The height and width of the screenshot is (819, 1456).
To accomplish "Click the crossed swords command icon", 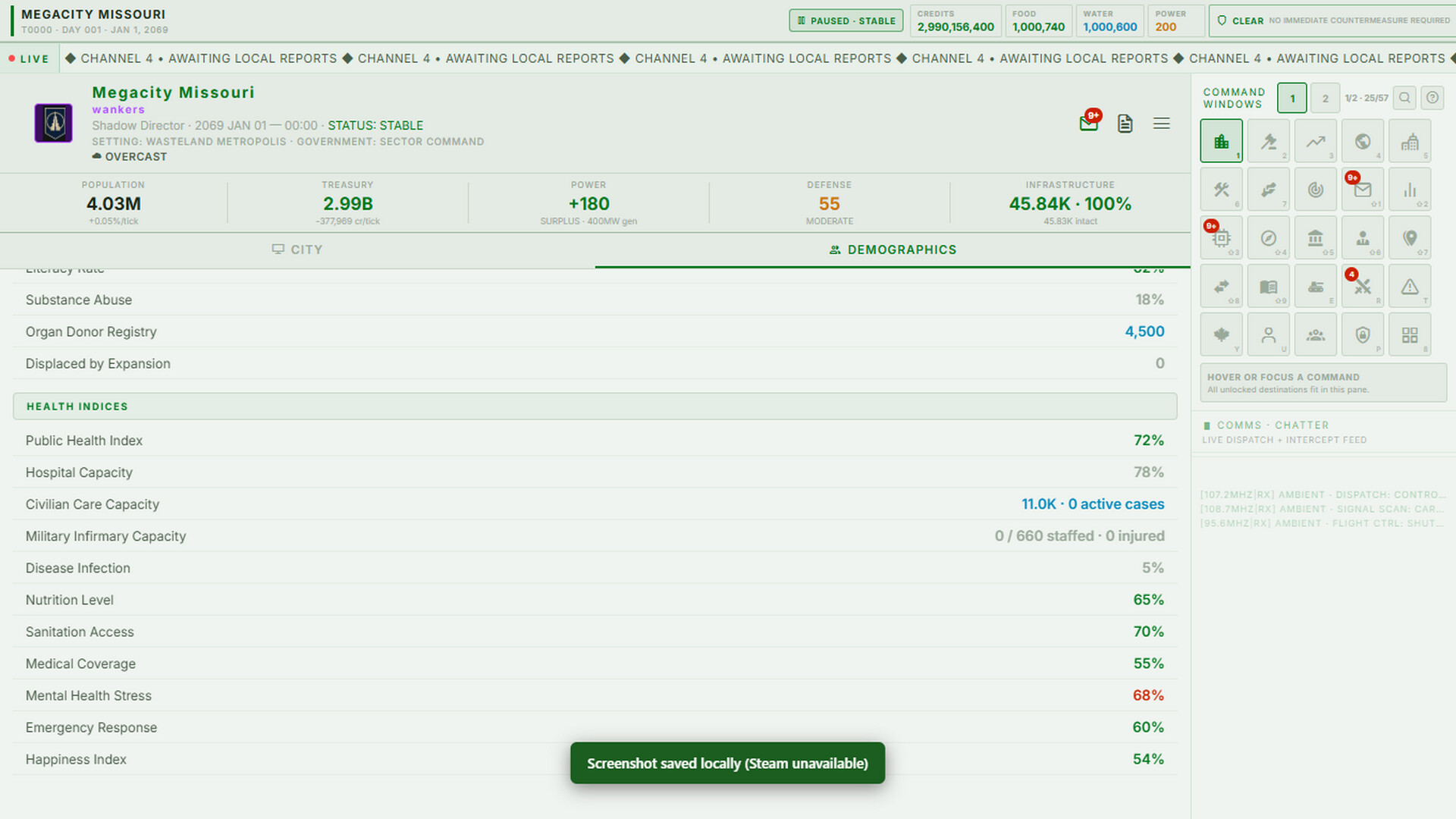I will [1363, 287].
